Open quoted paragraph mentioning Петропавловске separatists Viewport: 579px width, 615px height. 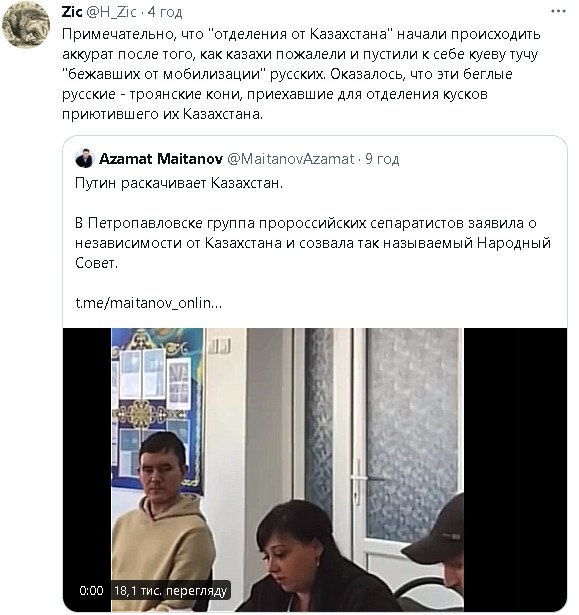(x=313, y=243)
